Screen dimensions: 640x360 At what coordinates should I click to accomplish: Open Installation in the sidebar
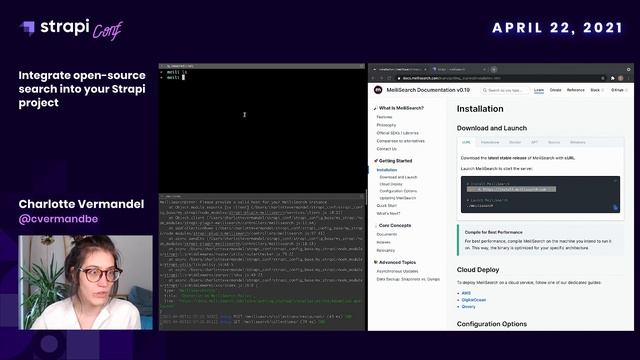pyautogui.click(x=387, y=170)
